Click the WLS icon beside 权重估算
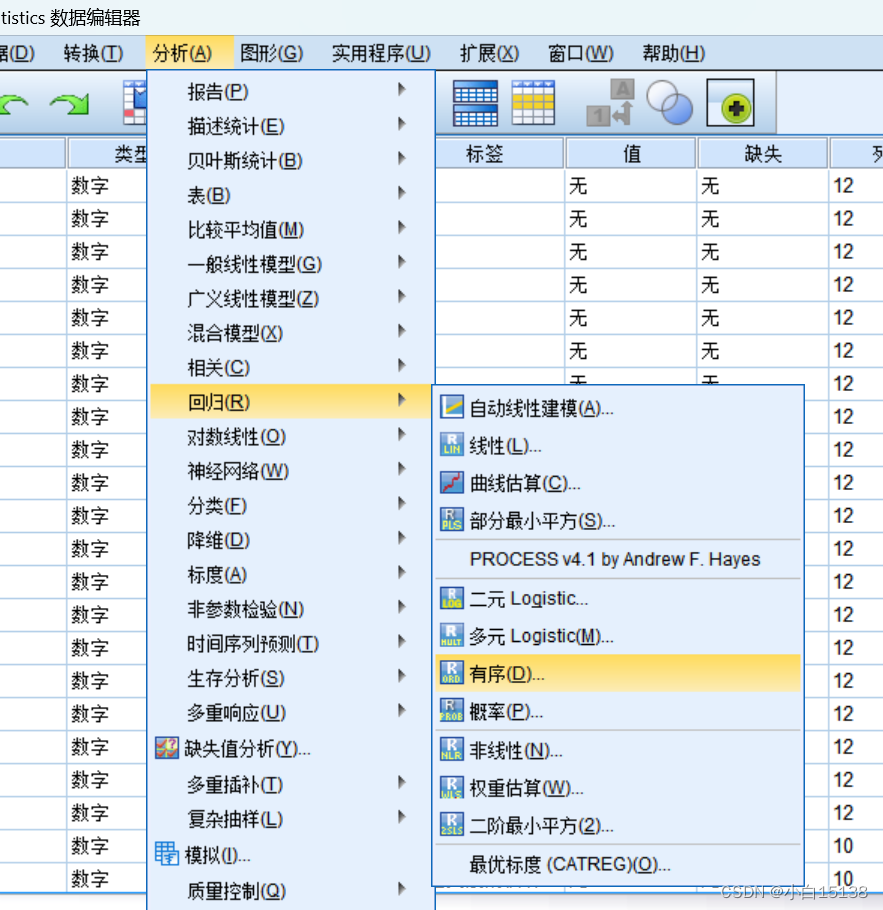Screen dimensions: 883x910 [x=452, y=787]
